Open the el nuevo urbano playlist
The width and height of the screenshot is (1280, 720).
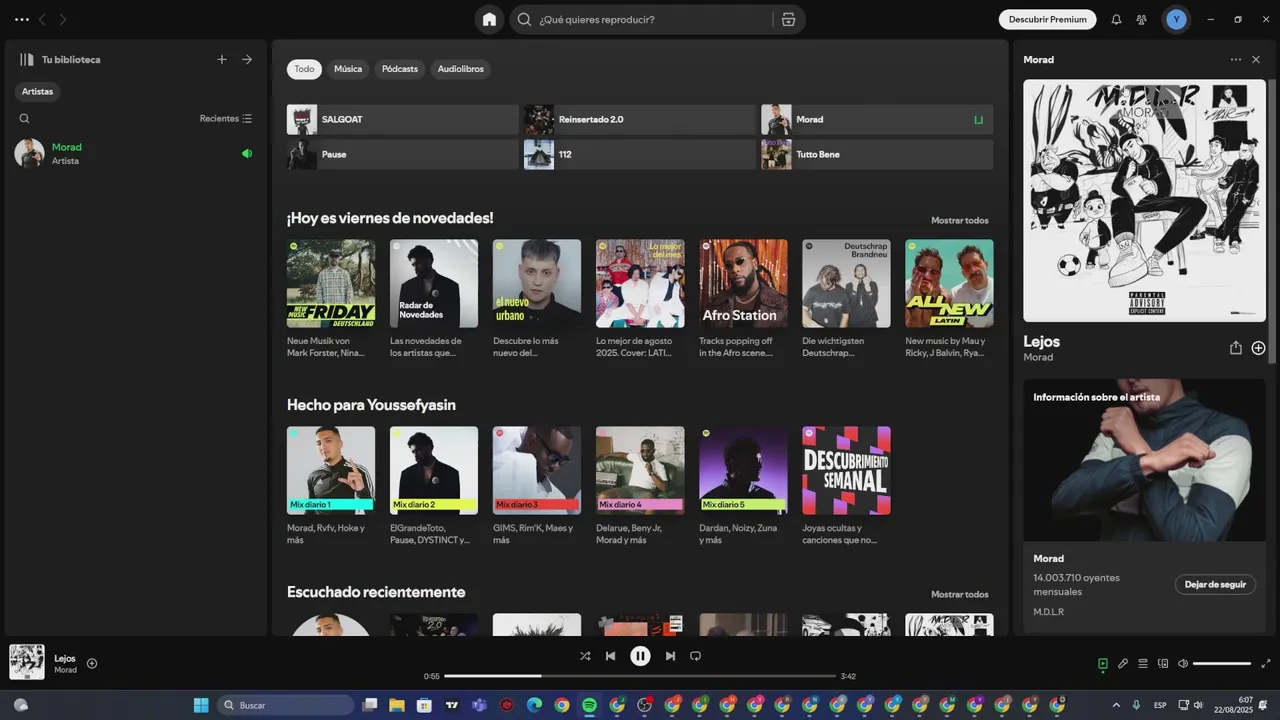point(537,283)
